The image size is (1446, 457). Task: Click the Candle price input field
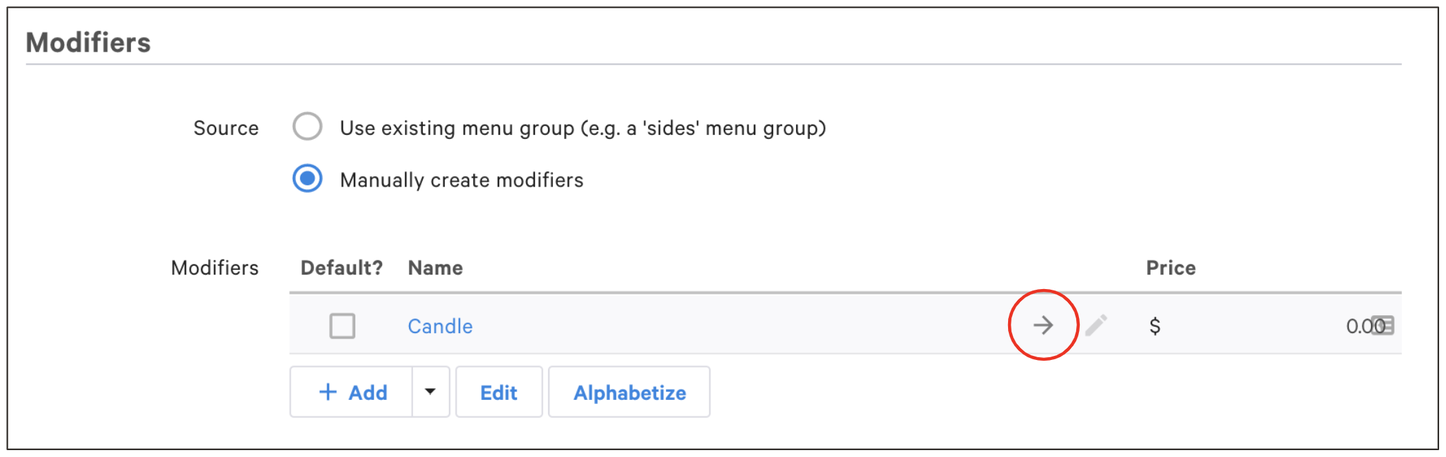[1270, 326]
